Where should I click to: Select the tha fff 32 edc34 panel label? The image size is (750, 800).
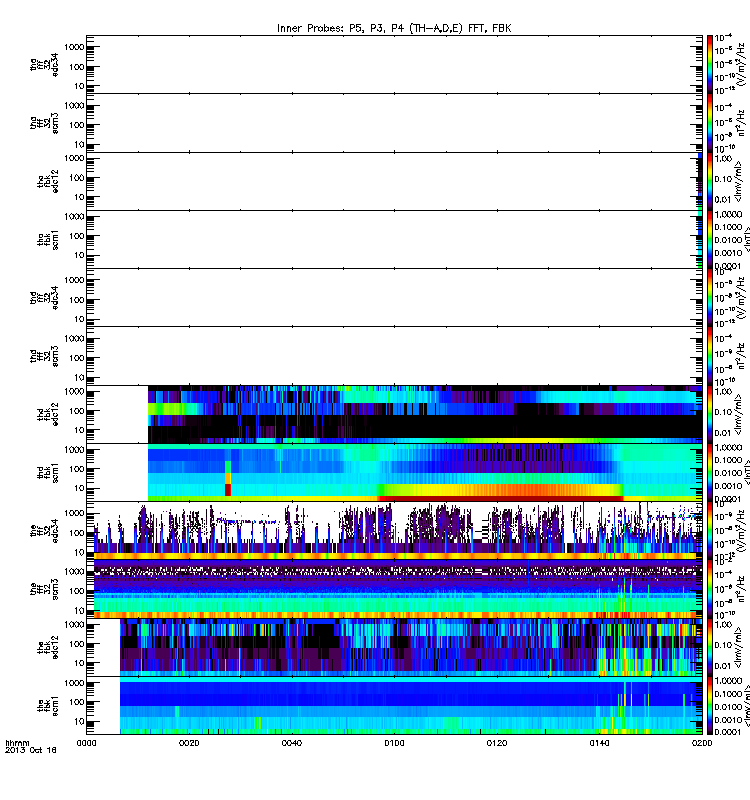pyautogui.click(x=44, y=65)
